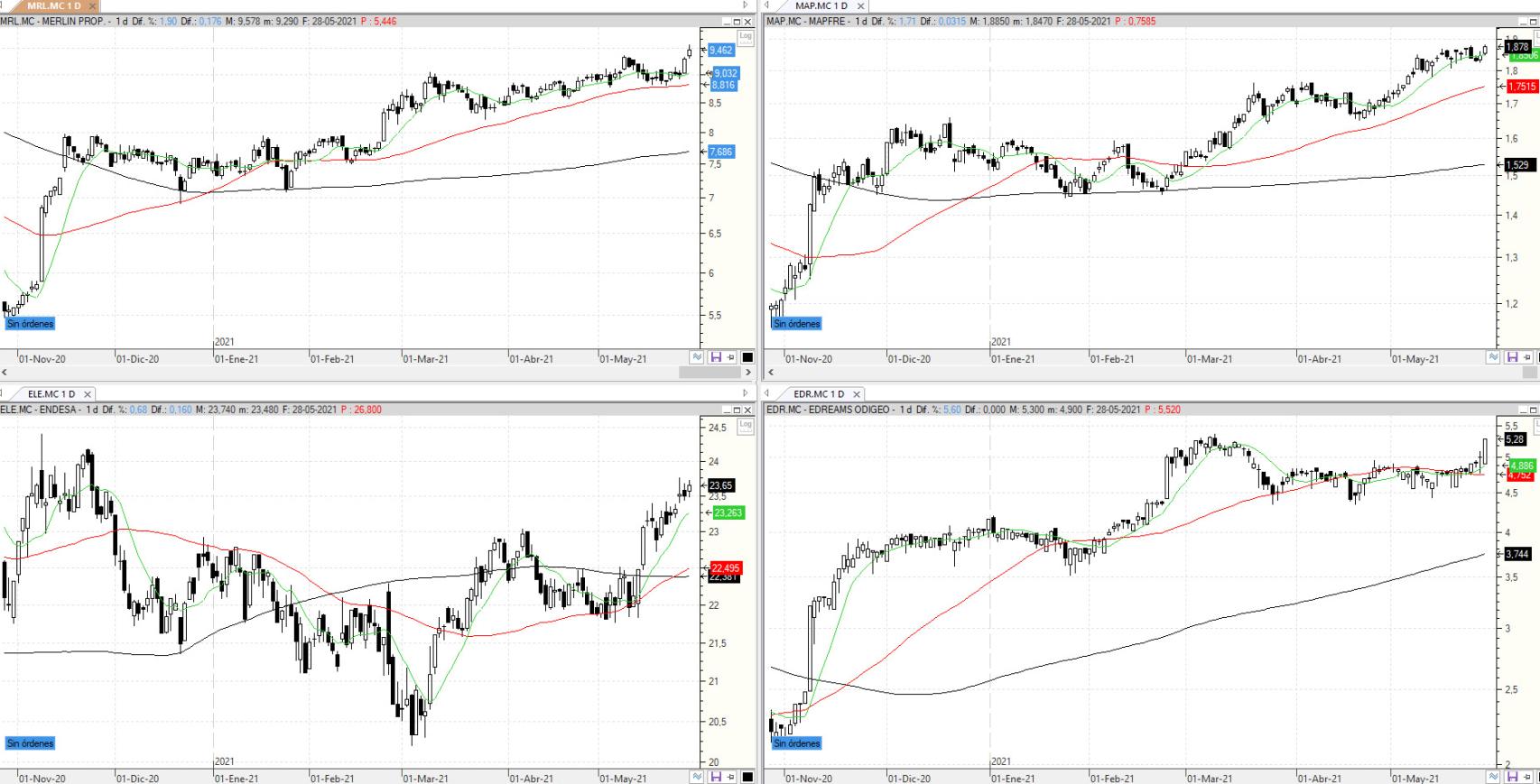Save the MAPFRE chart with floppy icon
This screenshot has height=784, width=1540.
coord(1513,358)
